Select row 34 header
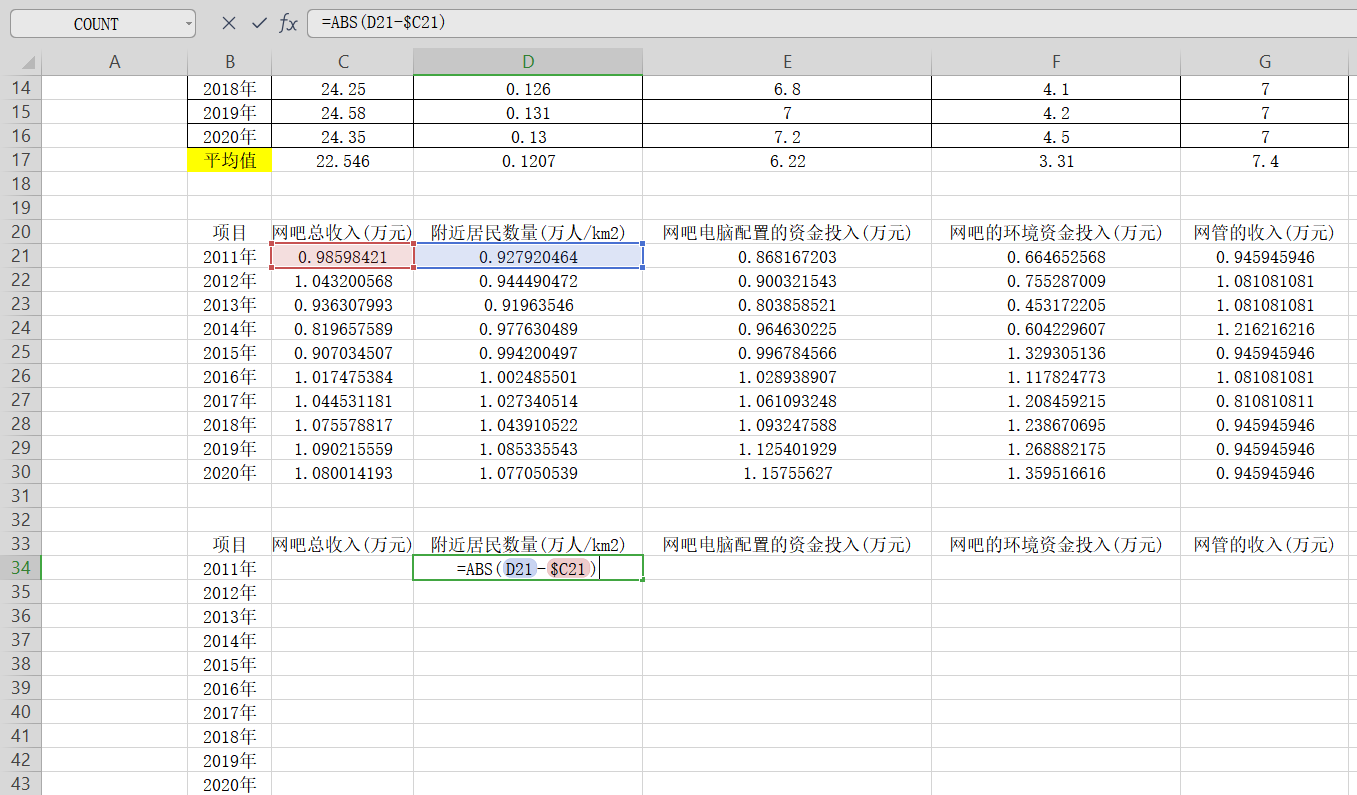Screen dimensions: 1357x795 pyautogui.click(x=20, y=568)
